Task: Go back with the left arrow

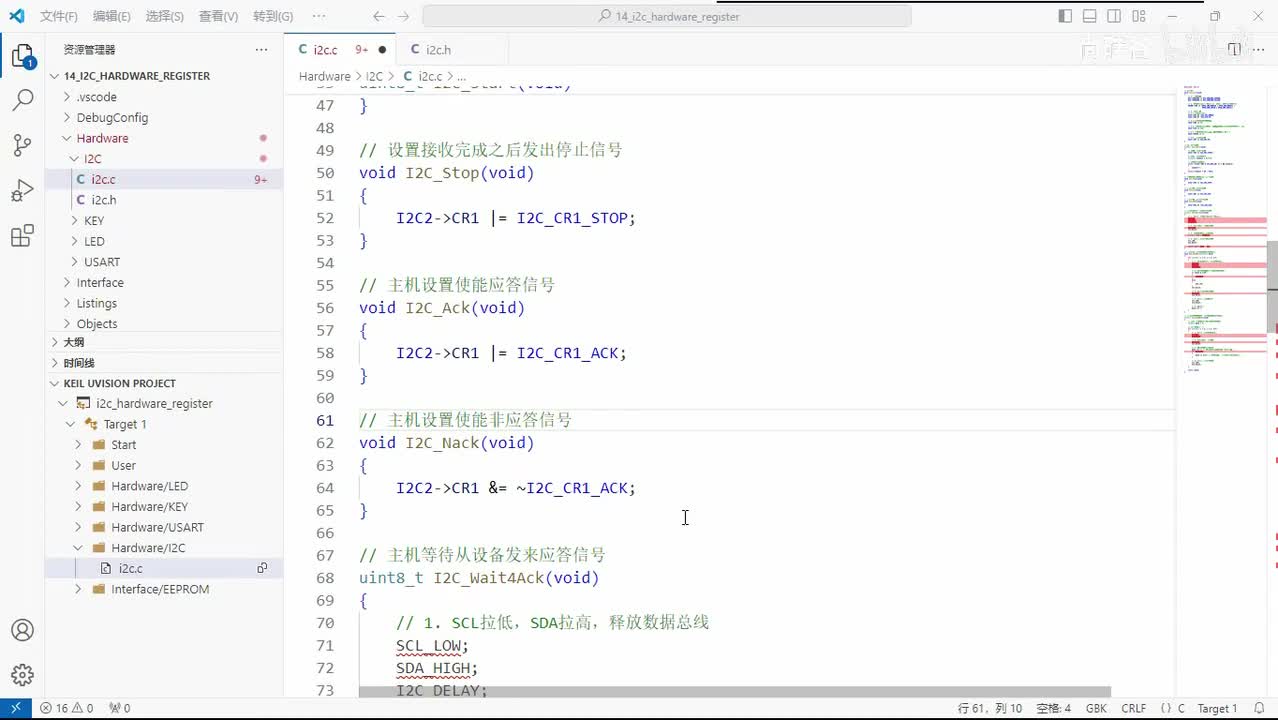Action: (378, 16)
